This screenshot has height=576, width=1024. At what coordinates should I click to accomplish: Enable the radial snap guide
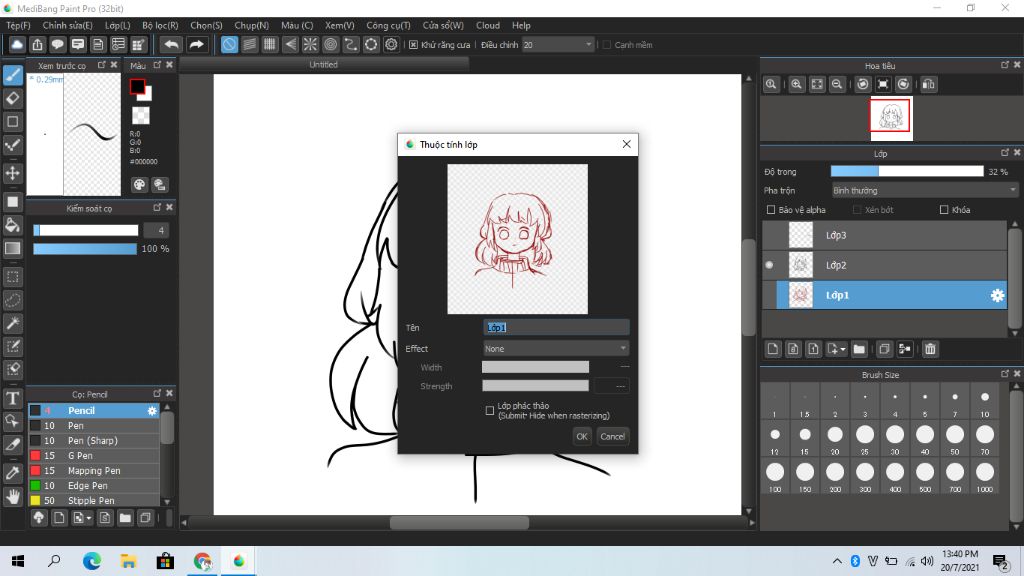click(310, 44)
